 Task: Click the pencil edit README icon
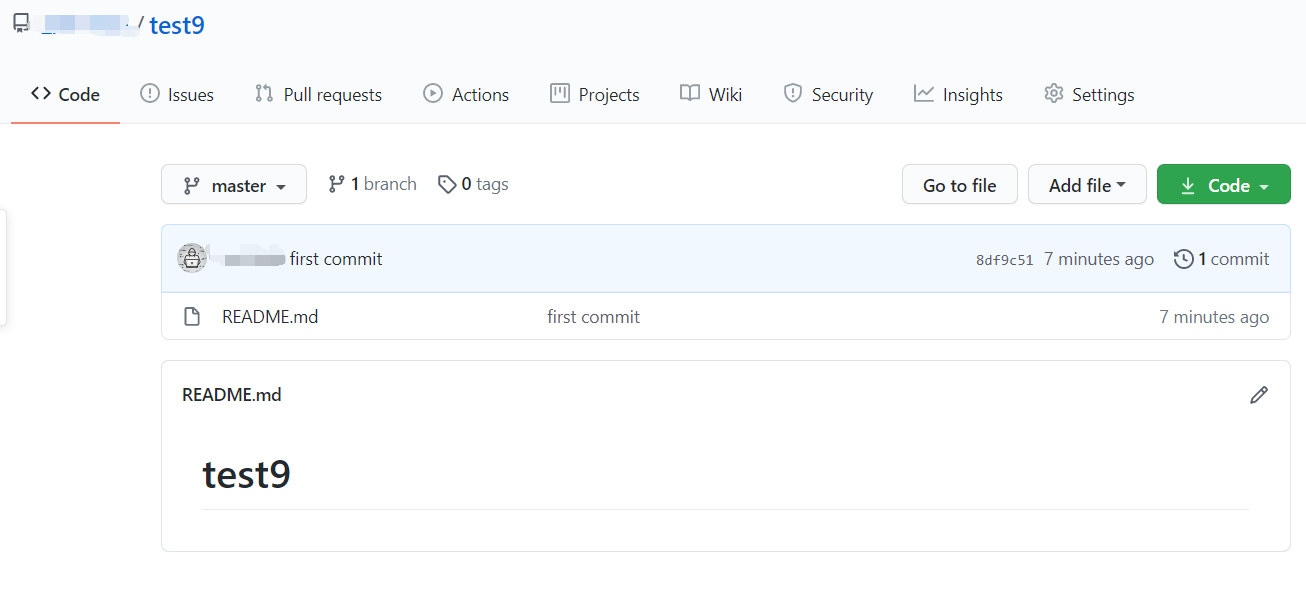tap(1259, 395)
